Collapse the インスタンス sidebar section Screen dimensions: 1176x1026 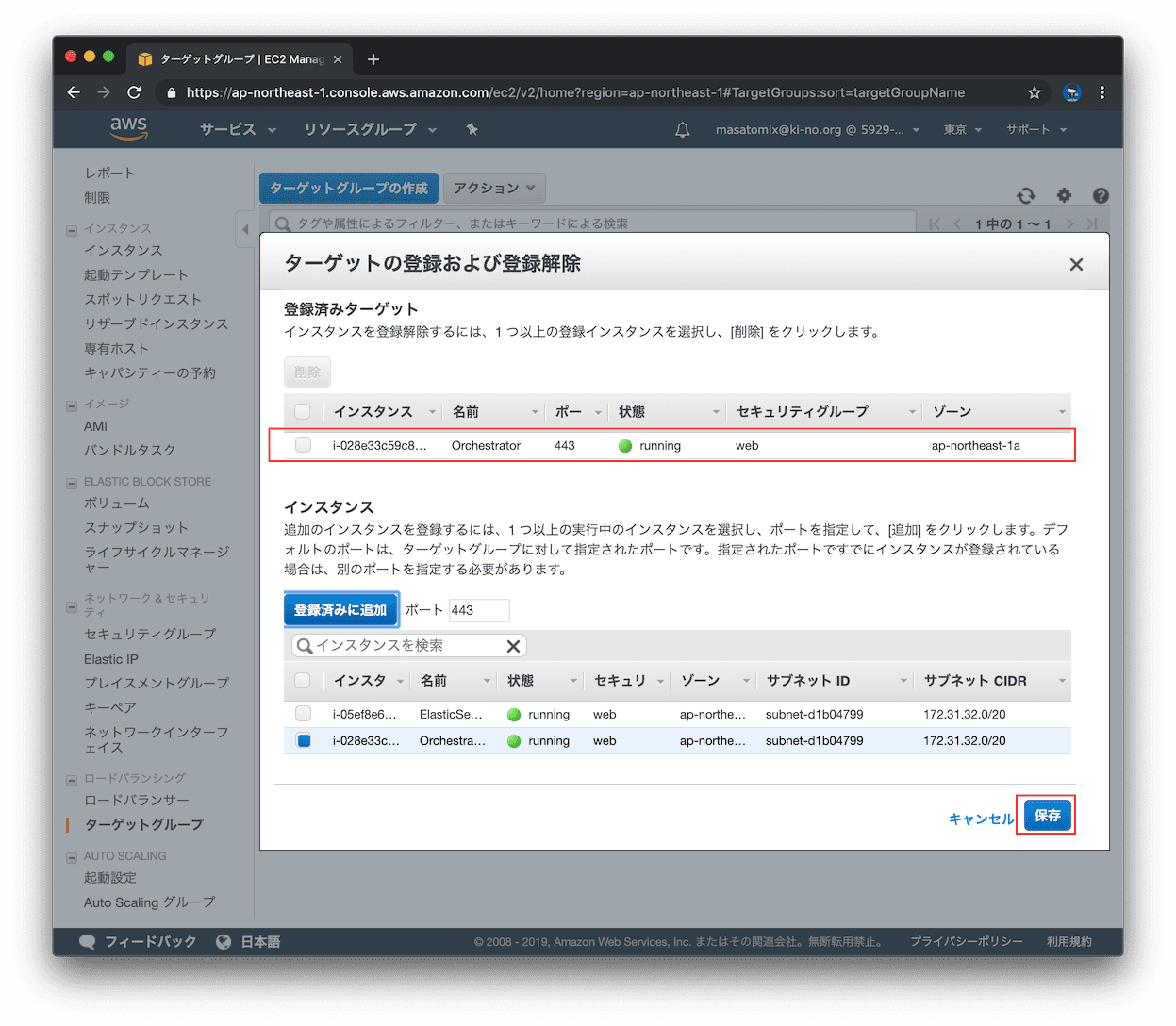[72, 230]
